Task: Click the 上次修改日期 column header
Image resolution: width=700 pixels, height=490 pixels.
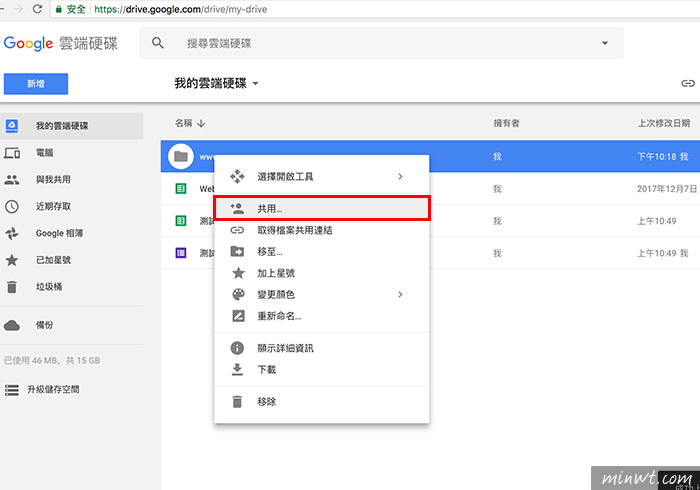Action: click(664, 123)
